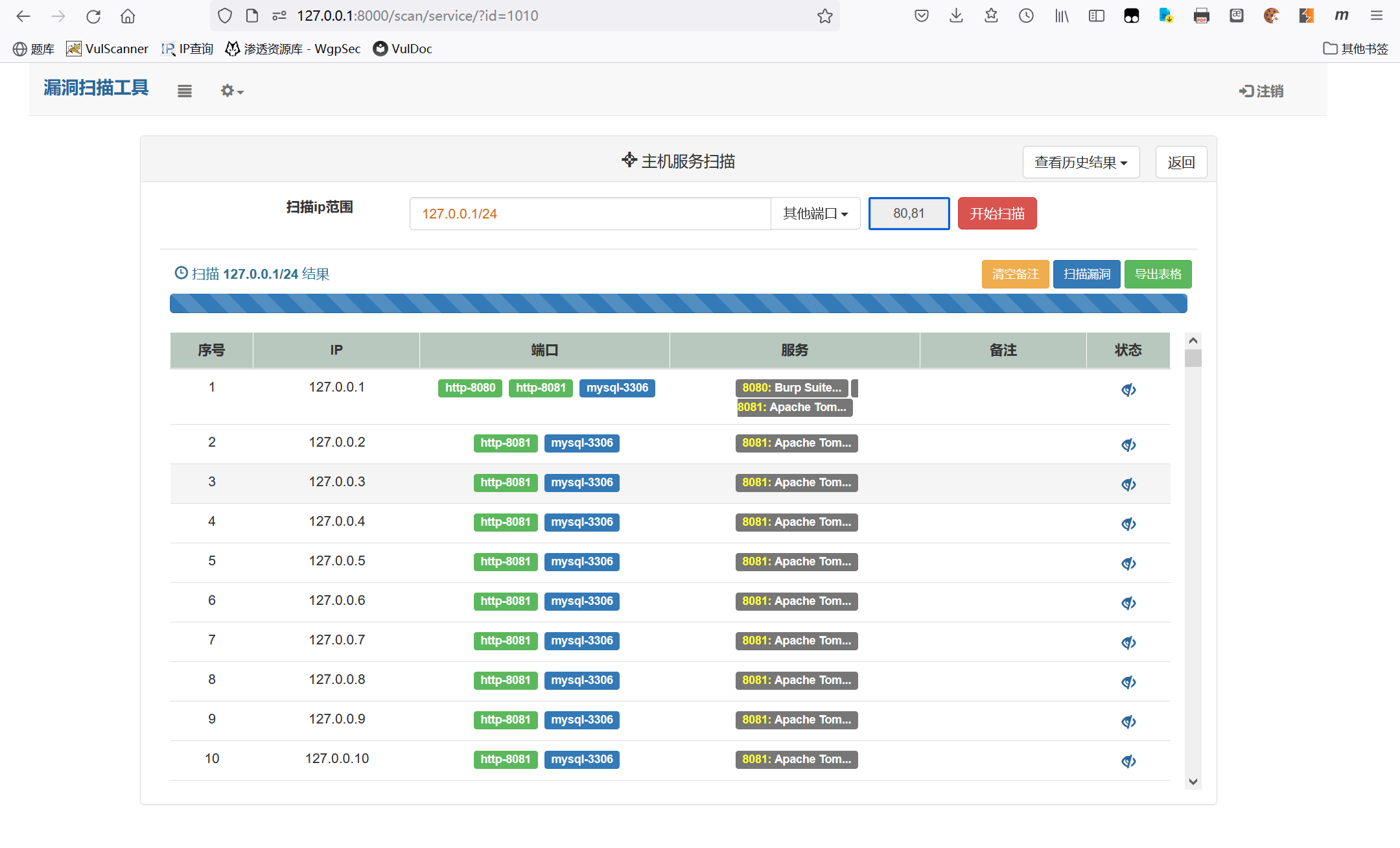Click the hamburger menu icon in the navbar
The width and height of the screenshot is (1400, 848).
click(185, 91)
